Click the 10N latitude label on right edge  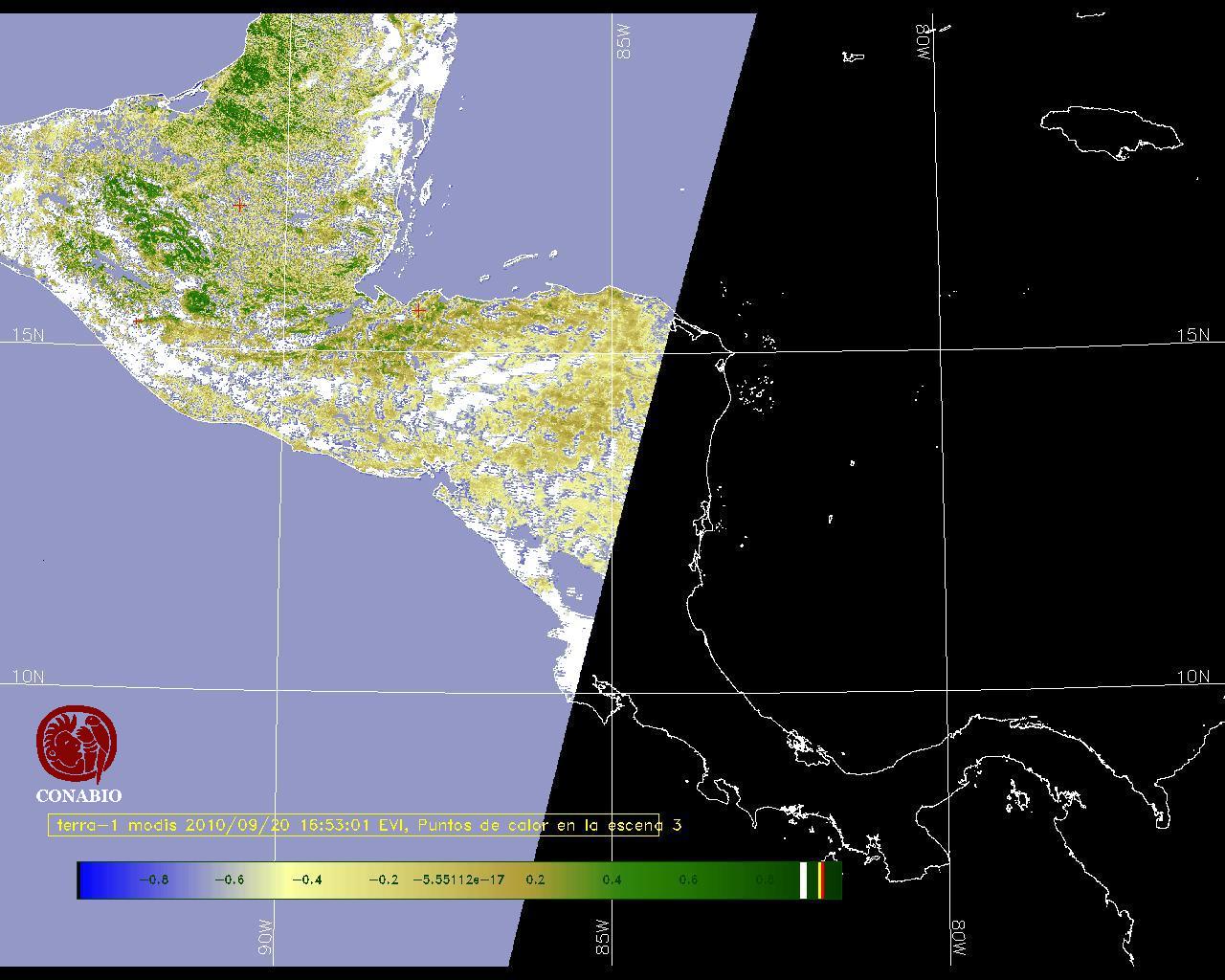point(1192,677)
